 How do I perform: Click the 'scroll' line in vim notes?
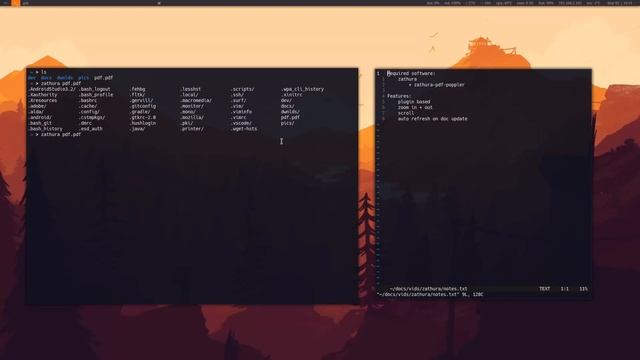tap(406, 113)
